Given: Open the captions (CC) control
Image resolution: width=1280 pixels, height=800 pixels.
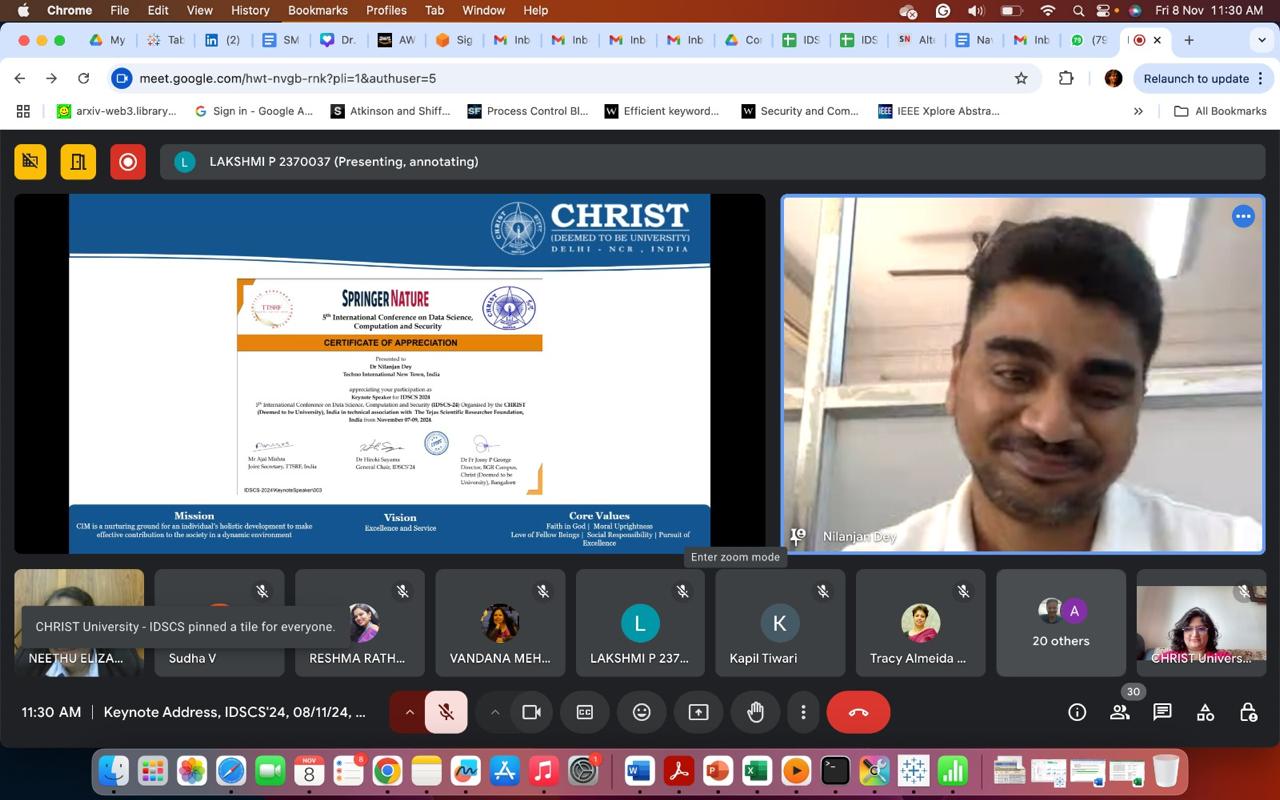Looking at the screenshot, I should [x=585, y=712].
